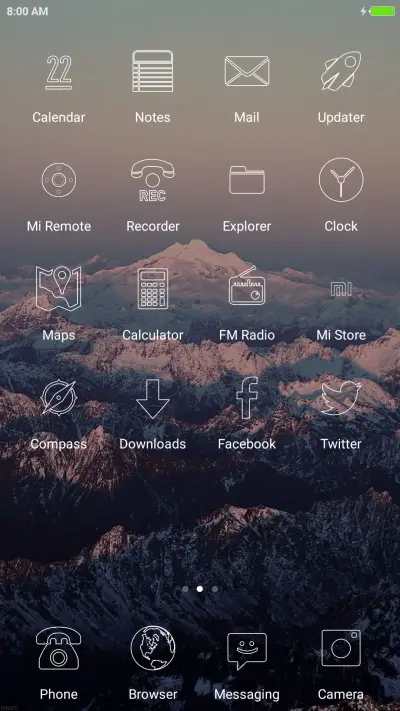400x711 pixels.
Task: Launch the Browser globe icon
Action: coord(152,648)
